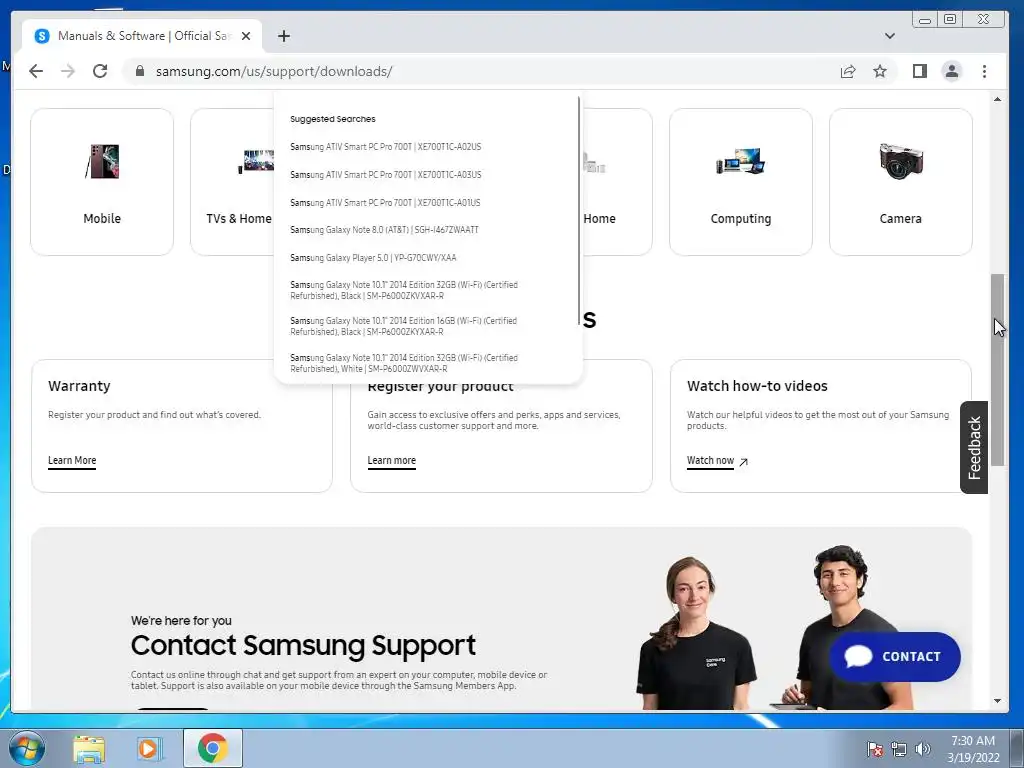Click the blue CONTACT chat button

click(x=895, y=656)
